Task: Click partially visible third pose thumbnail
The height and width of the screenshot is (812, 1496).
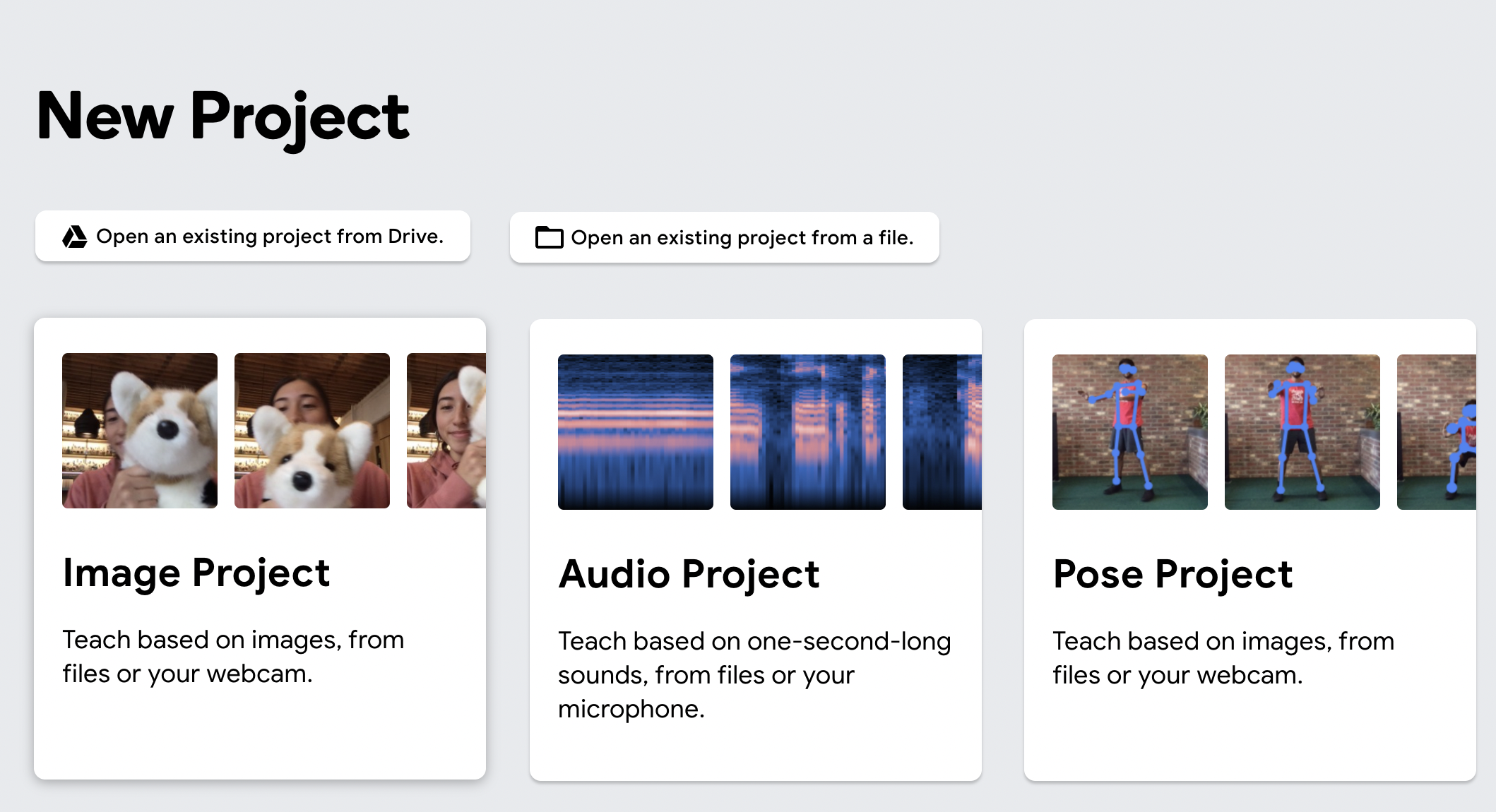Action: [1437, 432]
